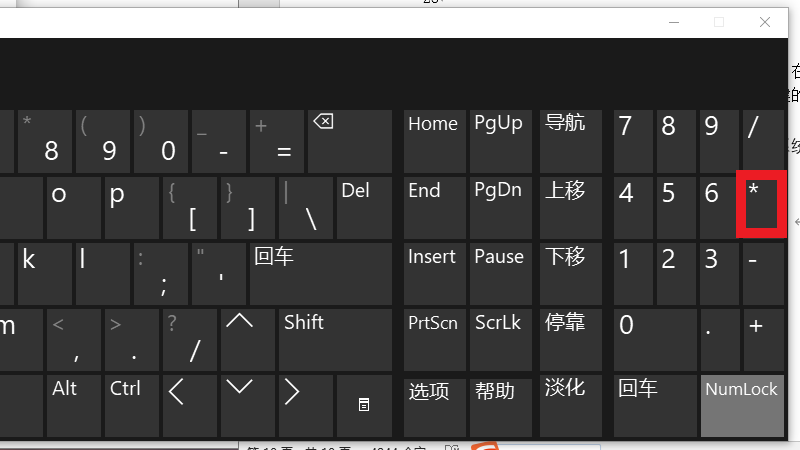Open the 选项 (Options) dialog
The image size is (800, 450).
pos(435,405)
